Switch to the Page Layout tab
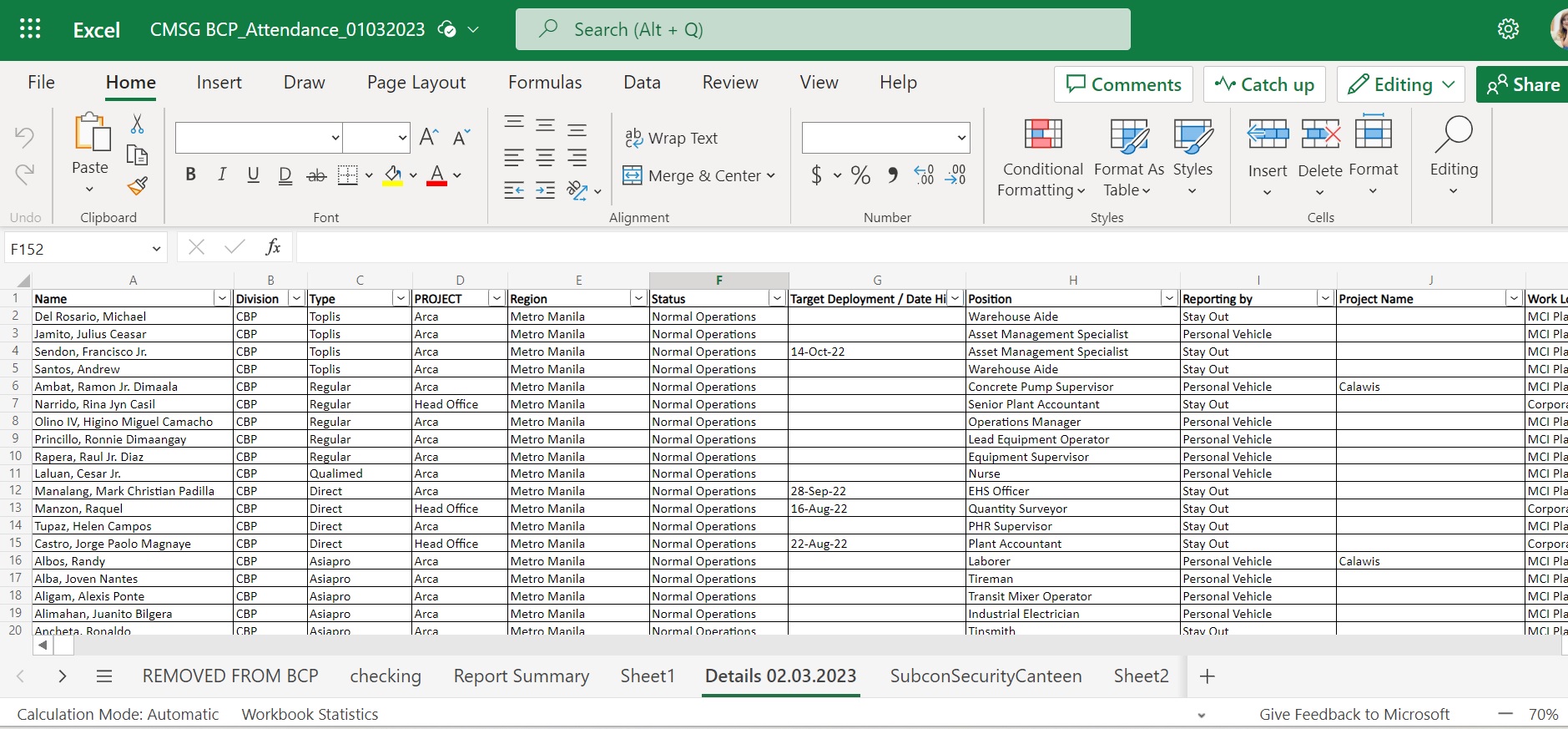 click(416, 83)
